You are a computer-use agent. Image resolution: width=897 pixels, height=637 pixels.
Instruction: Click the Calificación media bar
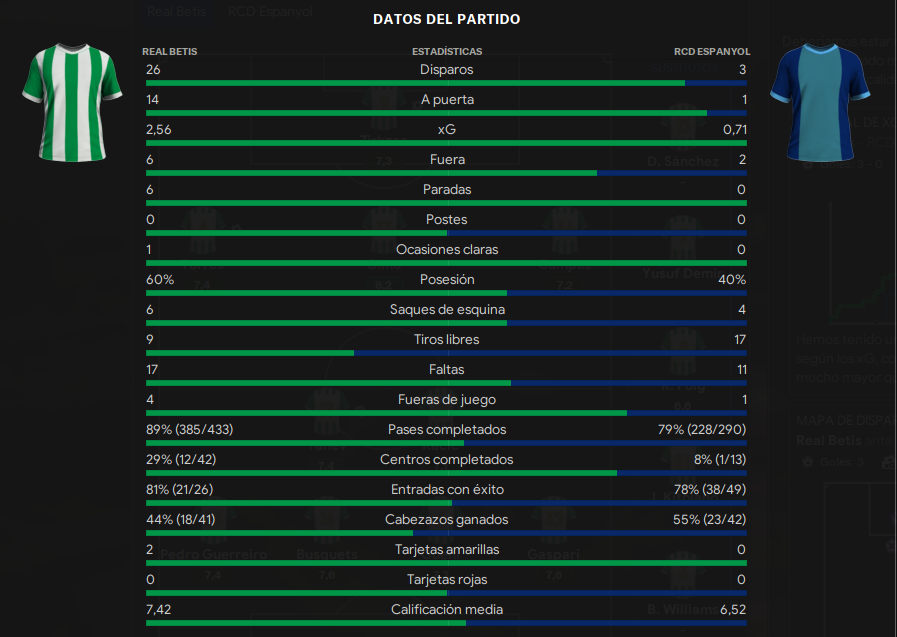(x=446, y=623)
